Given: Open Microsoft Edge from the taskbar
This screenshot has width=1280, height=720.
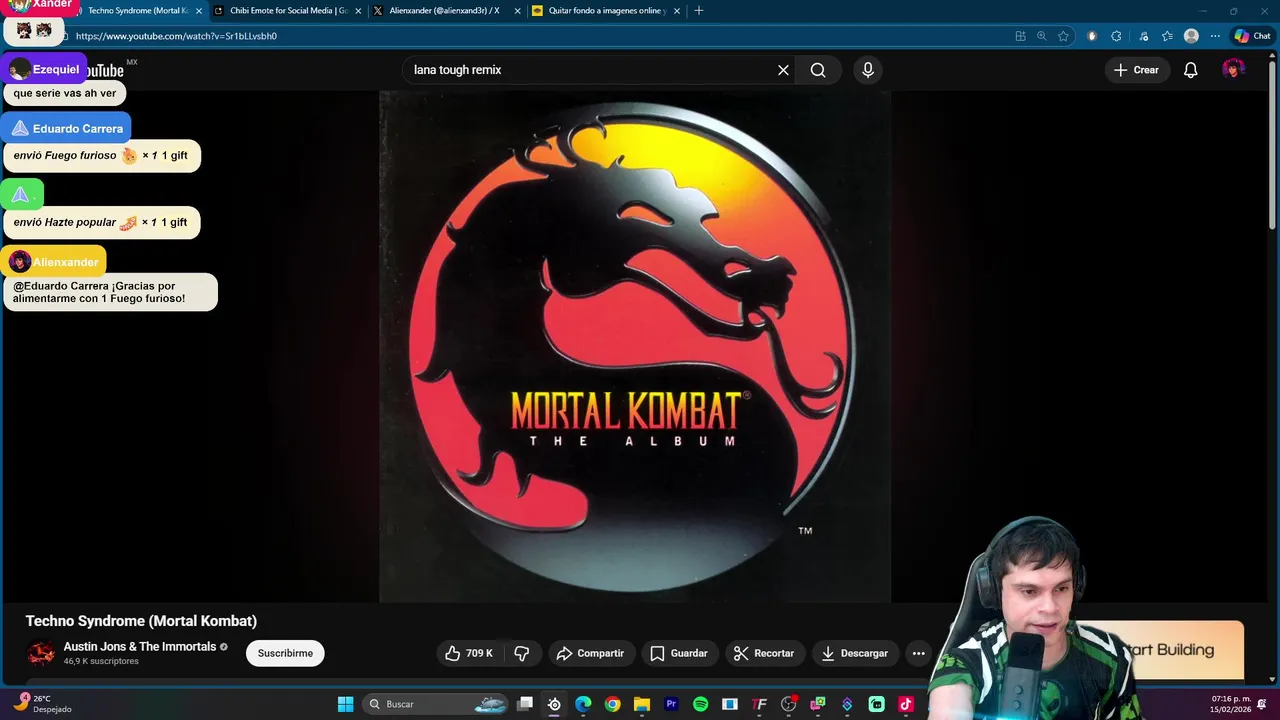Looking at the screenshot, I should 583,704.
